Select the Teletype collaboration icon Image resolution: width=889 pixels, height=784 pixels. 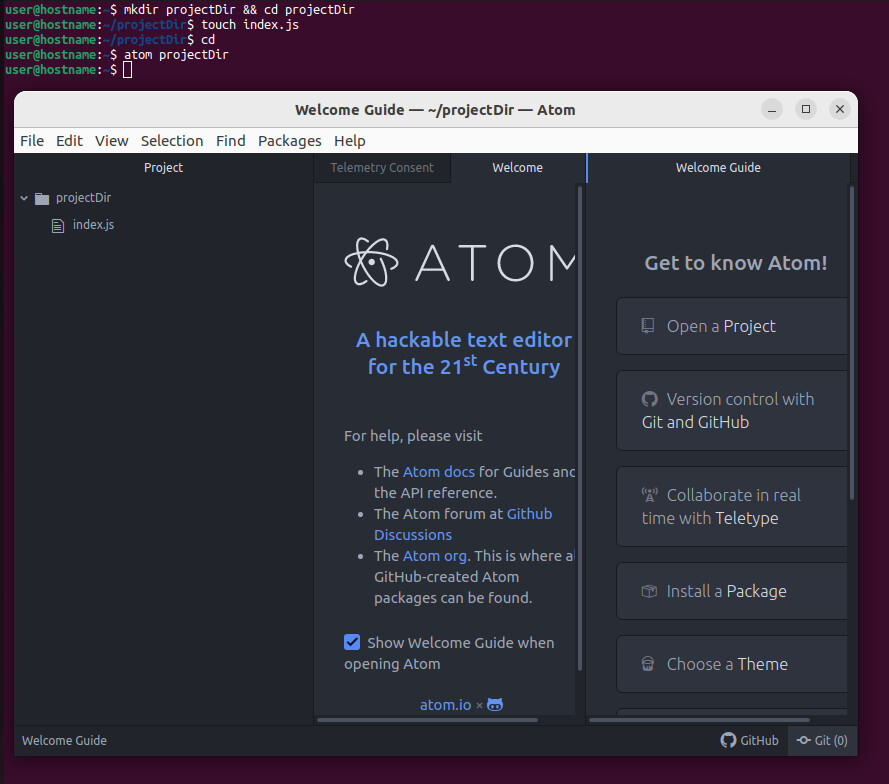651,492
